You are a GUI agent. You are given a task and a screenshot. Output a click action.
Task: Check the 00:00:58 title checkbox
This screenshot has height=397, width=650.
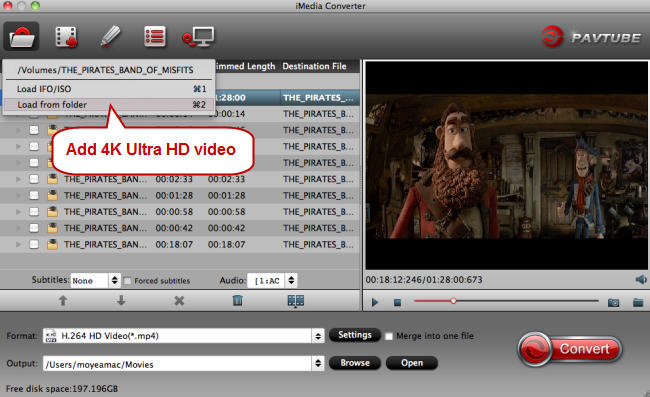click(34, 212)
